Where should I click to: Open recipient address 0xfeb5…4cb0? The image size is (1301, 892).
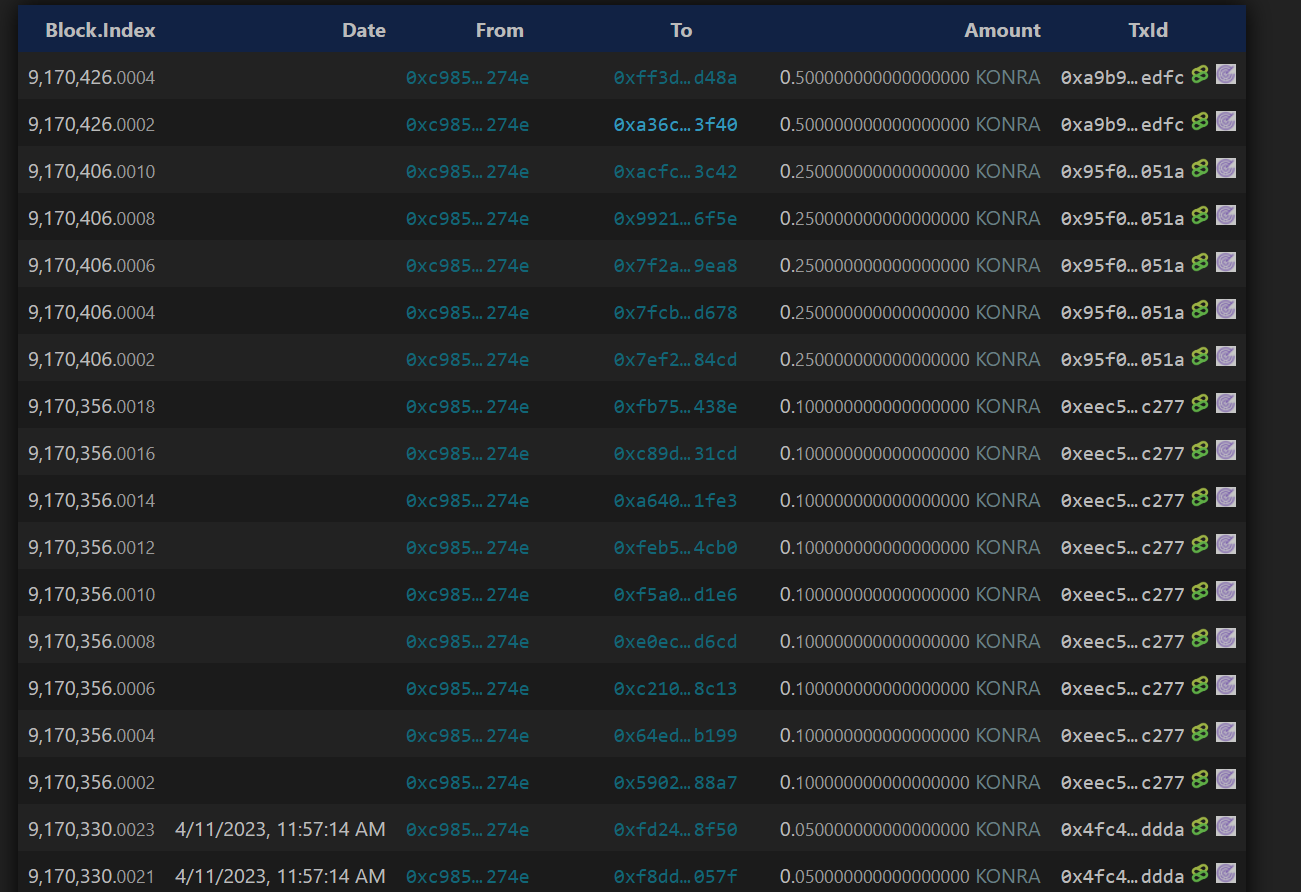click(675, 547)
